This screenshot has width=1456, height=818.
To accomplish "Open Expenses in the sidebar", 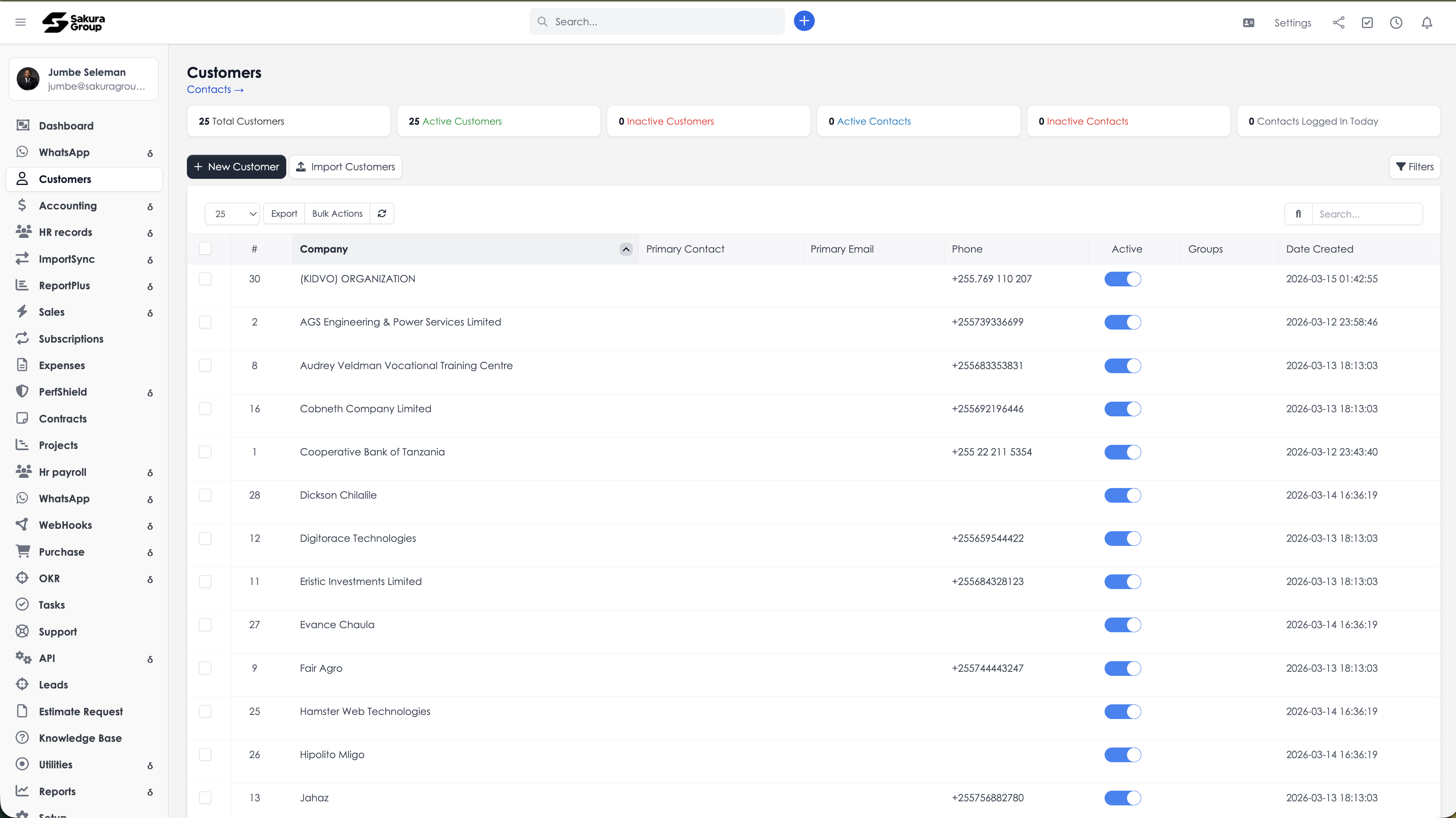I will tap(84, 365).
